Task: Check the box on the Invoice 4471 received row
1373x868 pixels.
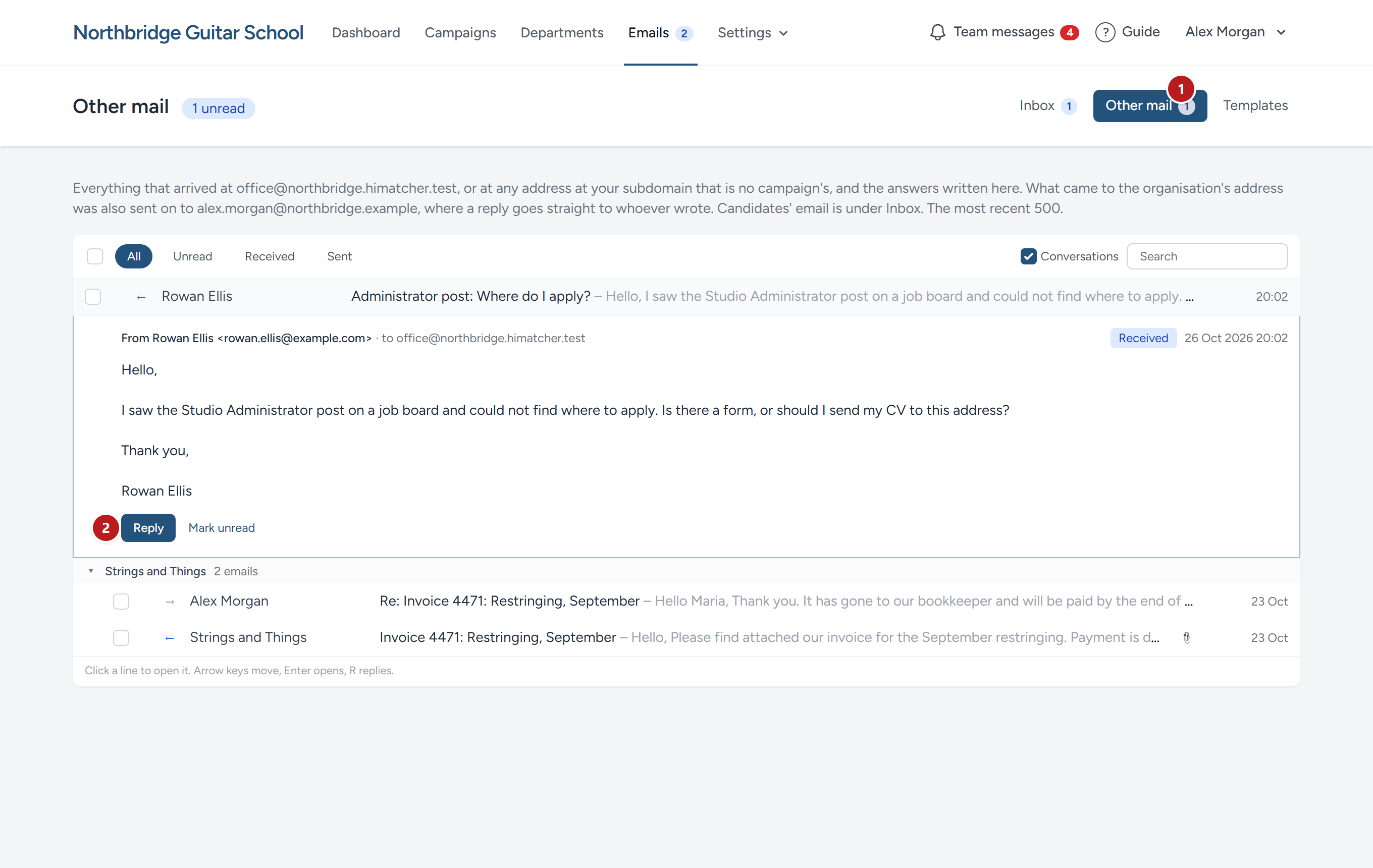Action: click(x=121, y=638)
